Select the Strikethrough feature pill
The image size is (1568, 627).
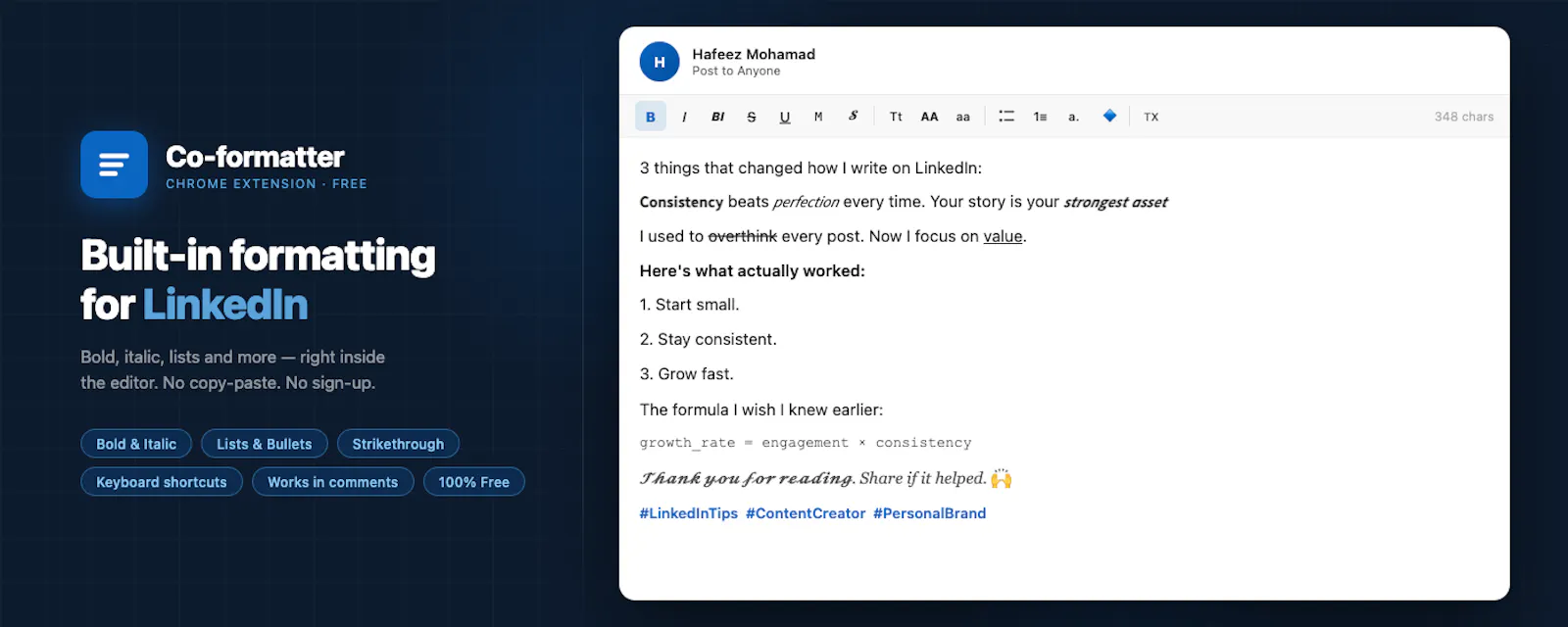[x=398, y=444]
